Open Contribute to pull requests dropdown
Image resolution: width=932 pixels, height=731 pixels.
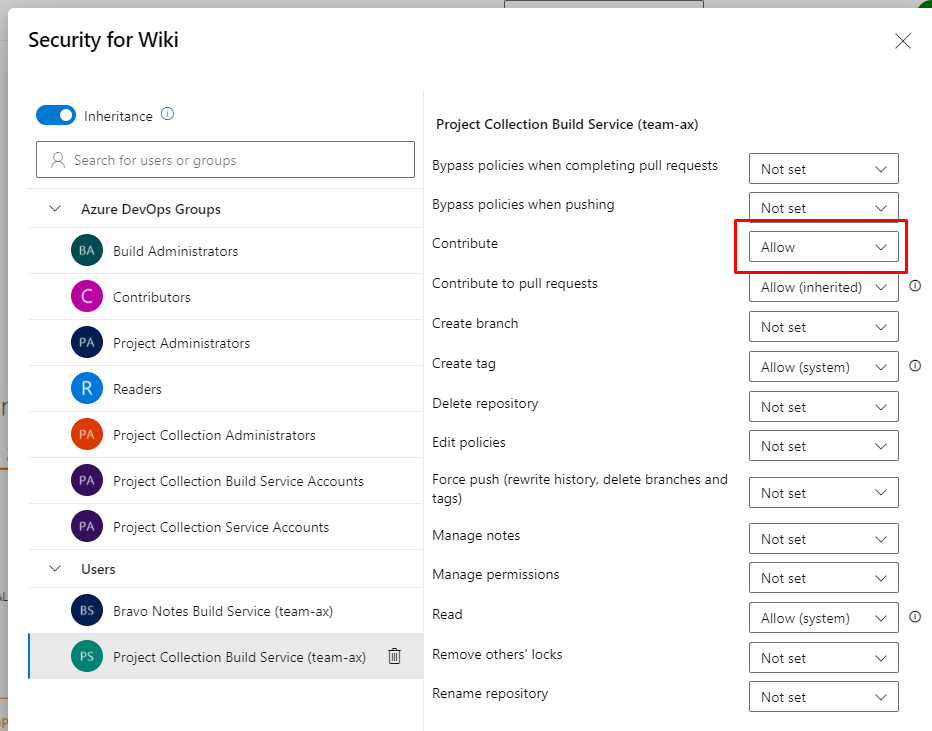click(x=823, y=287)
